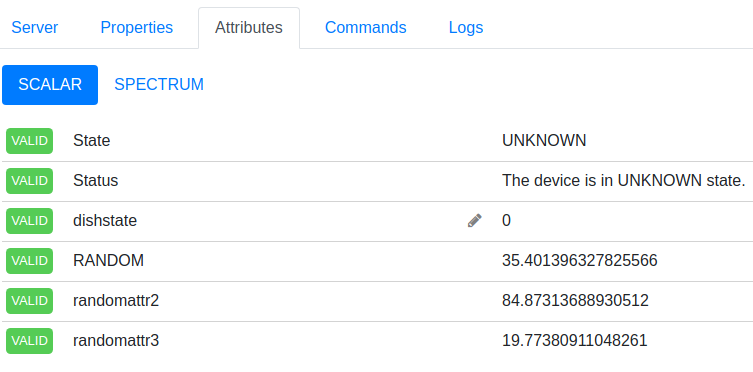Image resolution: width=753 pixels, height=372 pixels.
Task: Click the VALID badge beside randomattr2
Action: coord(29,300)
